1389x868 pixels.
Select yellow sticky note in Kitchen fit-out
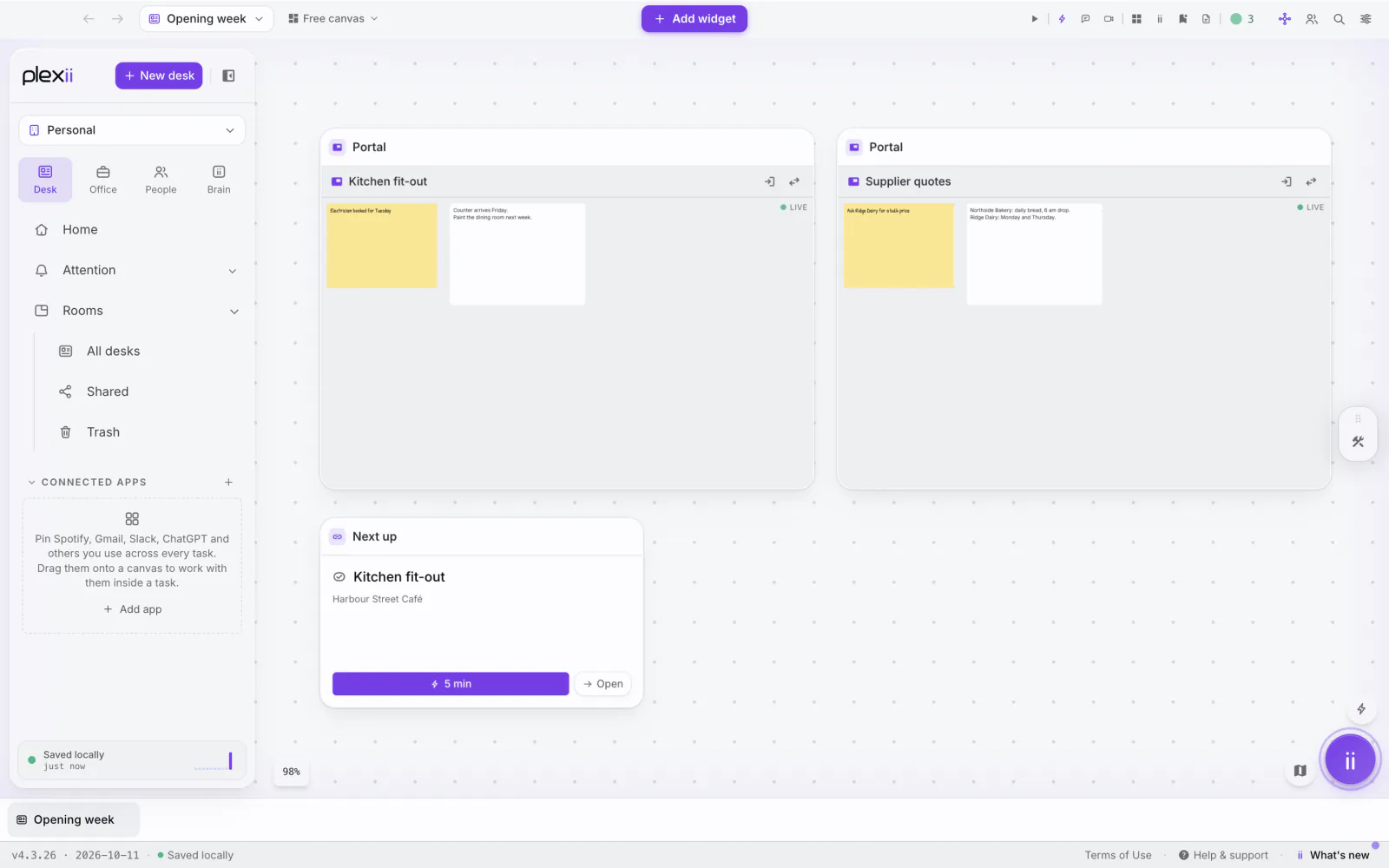click(382, 246)
